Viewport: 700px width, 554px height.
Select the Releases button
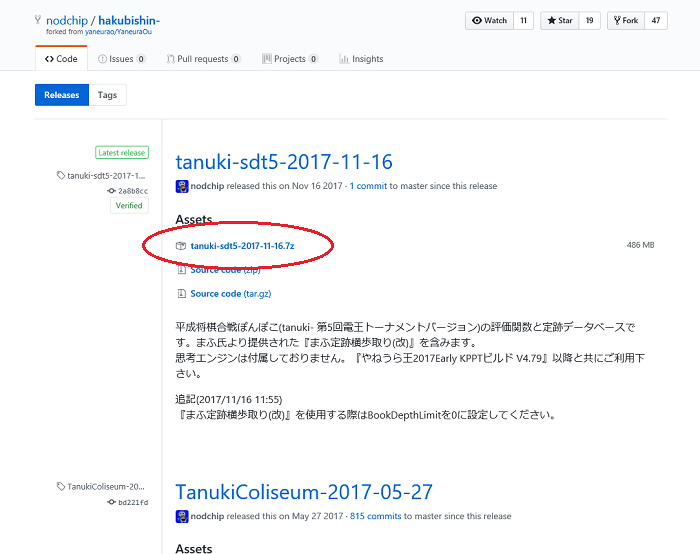tap(62, 95)
